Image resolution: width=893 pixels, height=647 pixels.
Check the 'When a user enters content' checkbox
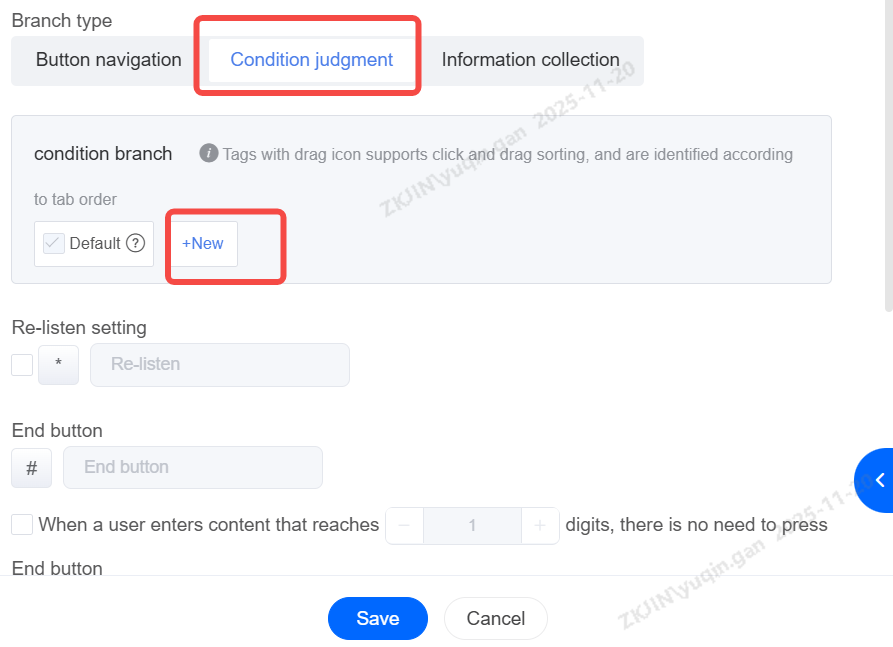[x=22, y=524]
